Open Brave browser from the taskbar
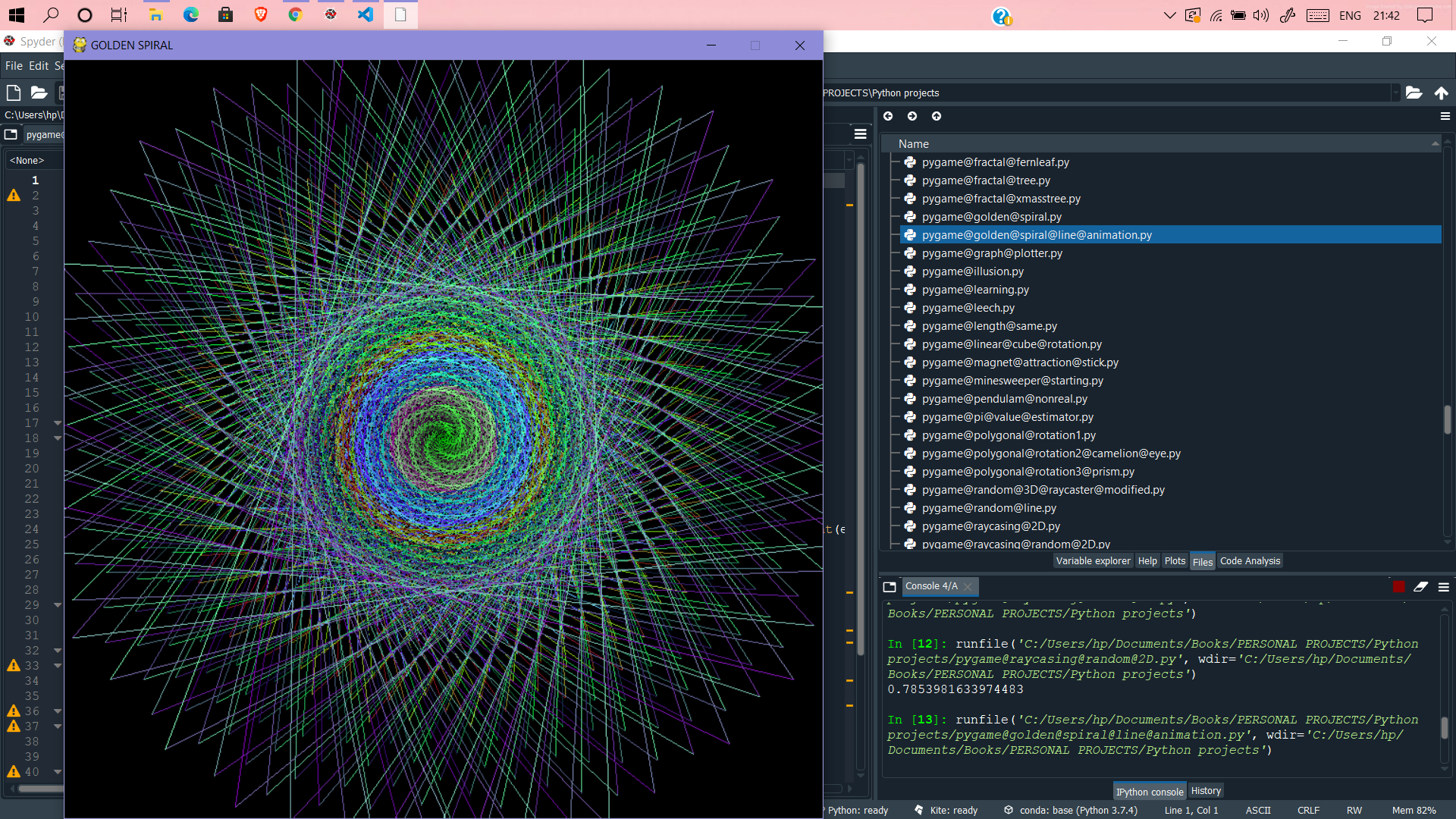1456x819 pixels. 261,14
